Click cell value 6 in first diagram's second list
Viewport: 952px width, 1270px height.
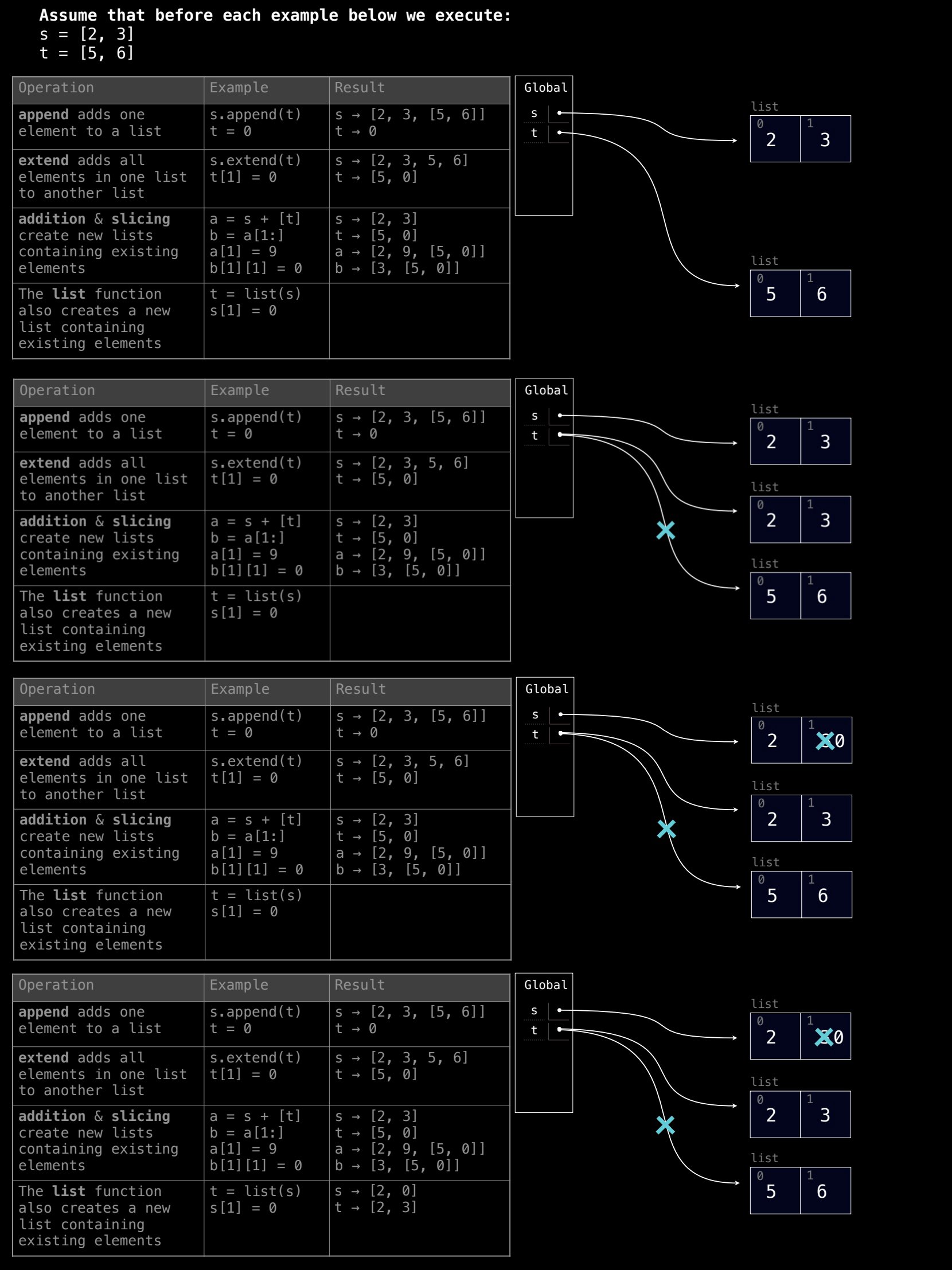click(x=822, y=295)
